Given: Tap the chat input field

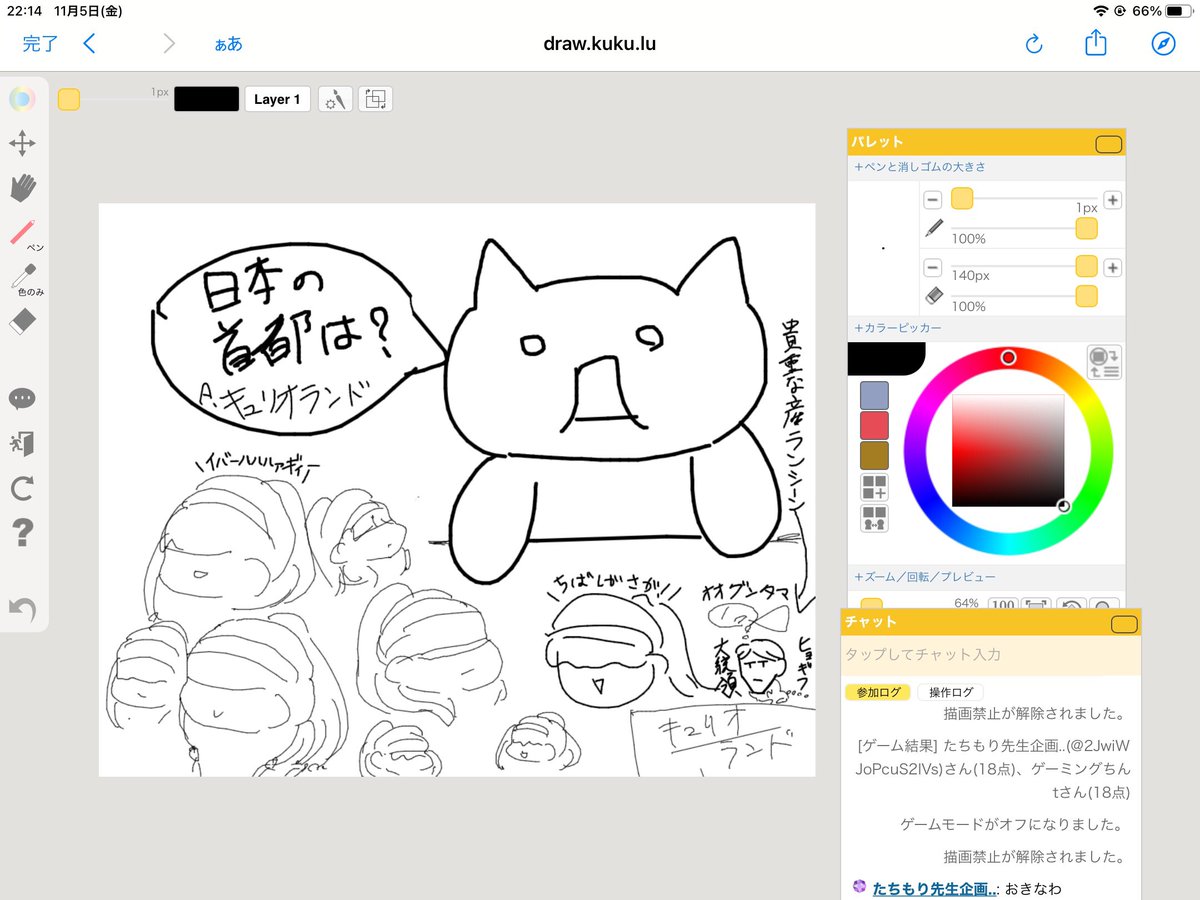Looking at the screenshot, I should pyautogui.click(x=991, y=655).
